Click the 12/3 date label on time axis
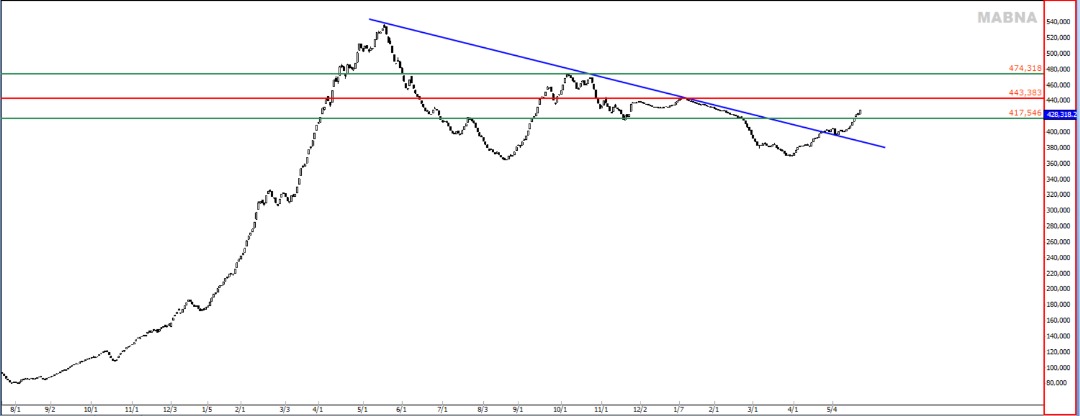1080x416 pixels. [169, 409]
